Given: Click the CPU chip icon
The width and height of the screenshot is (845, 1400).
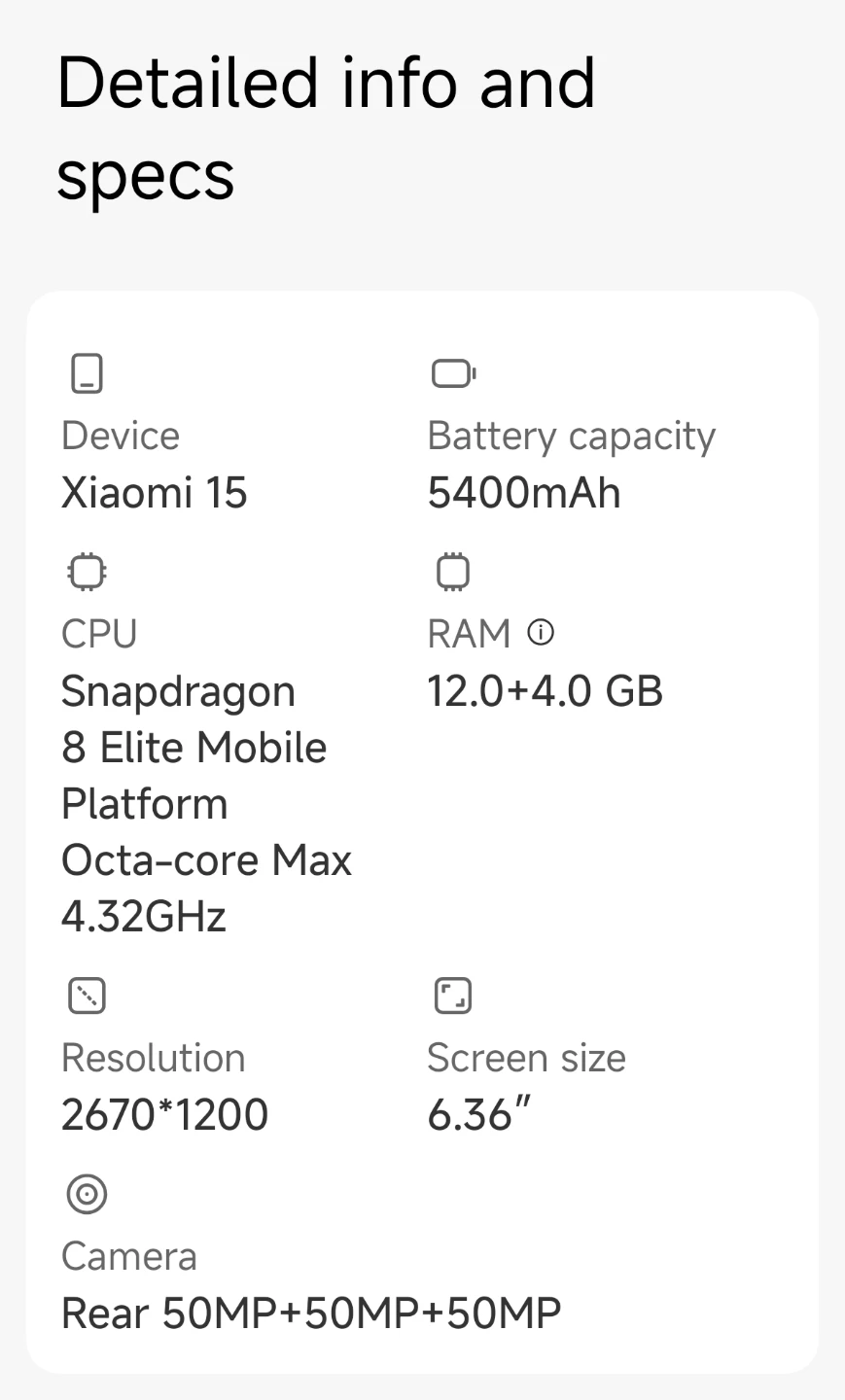Looking at the screenshot, I should (x=88, y=572).
